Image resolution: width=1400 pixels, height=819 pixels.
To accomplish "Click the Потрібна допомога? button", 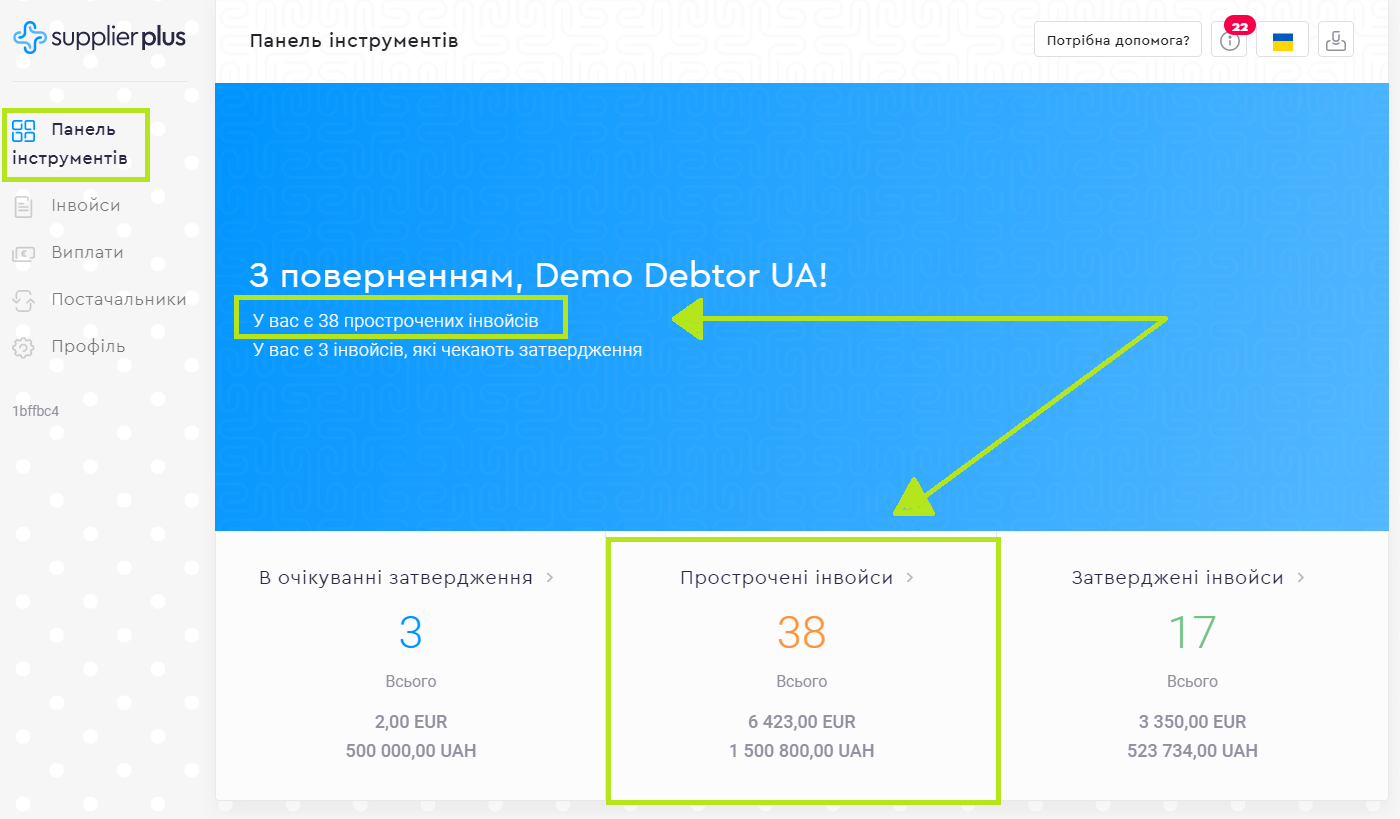I will click(x=1117, y=41).
